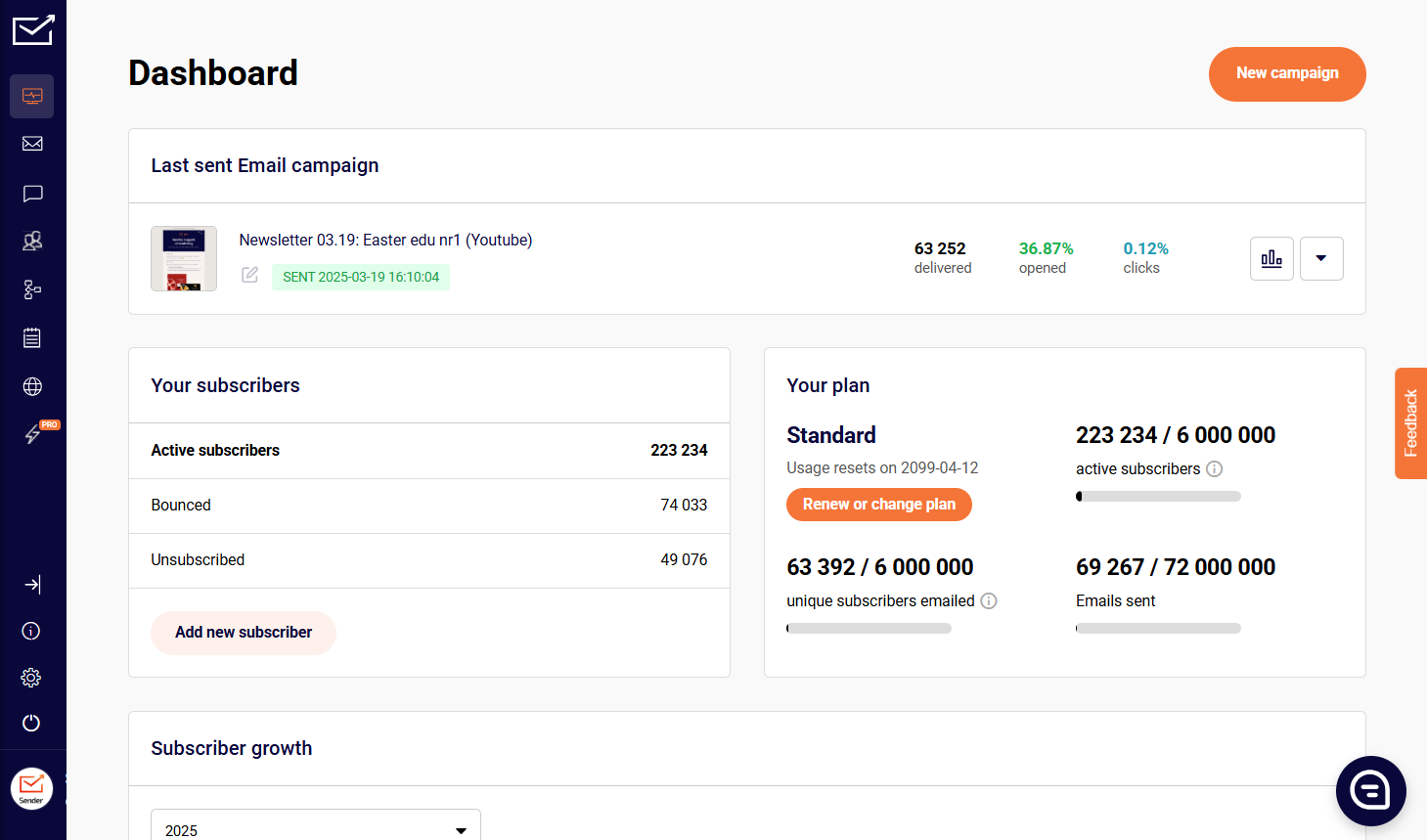This screenshot has height=840, width=1427.
Task: Start a New campaign
Action: [x=1287, y=73]
